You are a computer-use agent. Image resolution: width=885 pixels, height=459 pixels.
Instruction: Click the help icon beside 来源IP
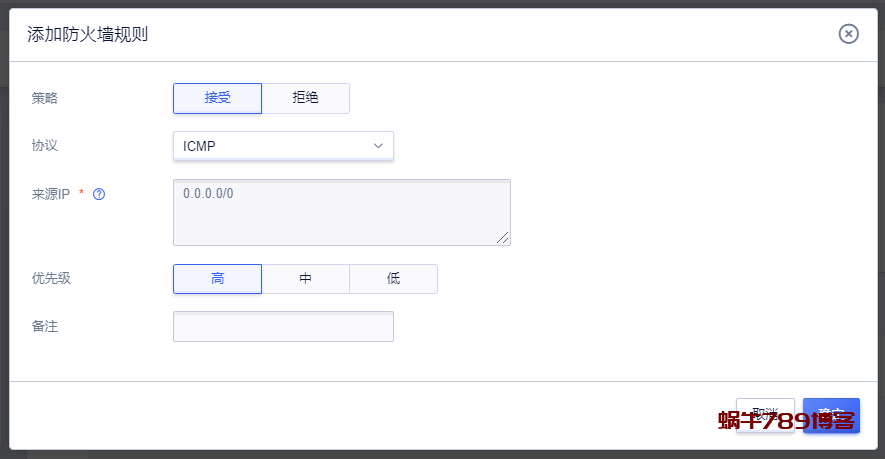click(99, 195)
